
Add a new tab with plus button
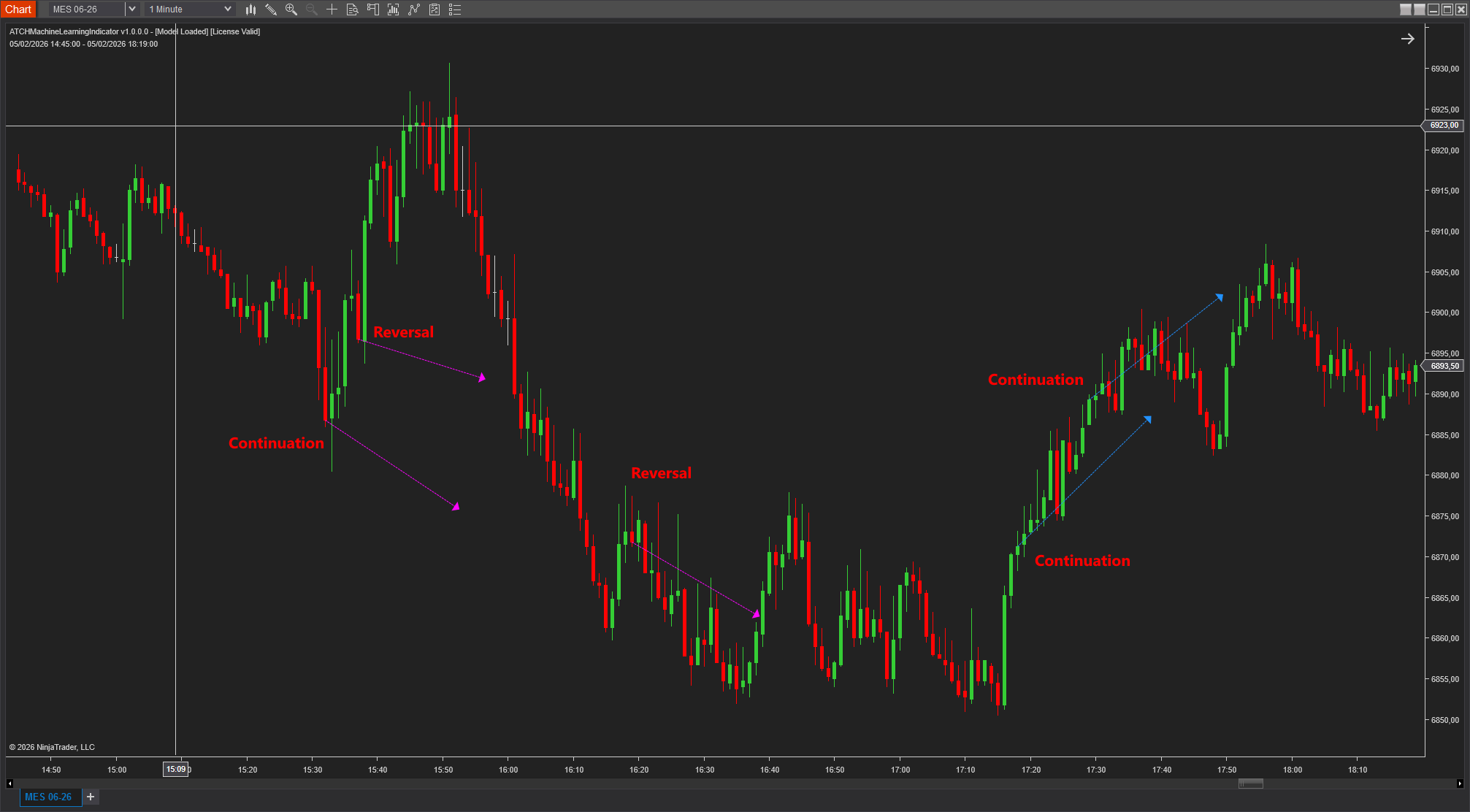(x=91, y=797)
